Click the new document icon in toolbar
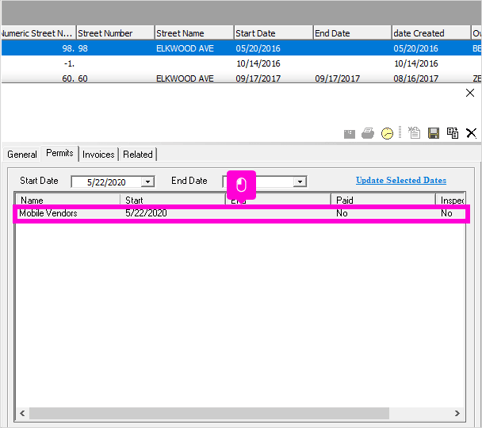The image size is (482, 428). tap(414, 133)
